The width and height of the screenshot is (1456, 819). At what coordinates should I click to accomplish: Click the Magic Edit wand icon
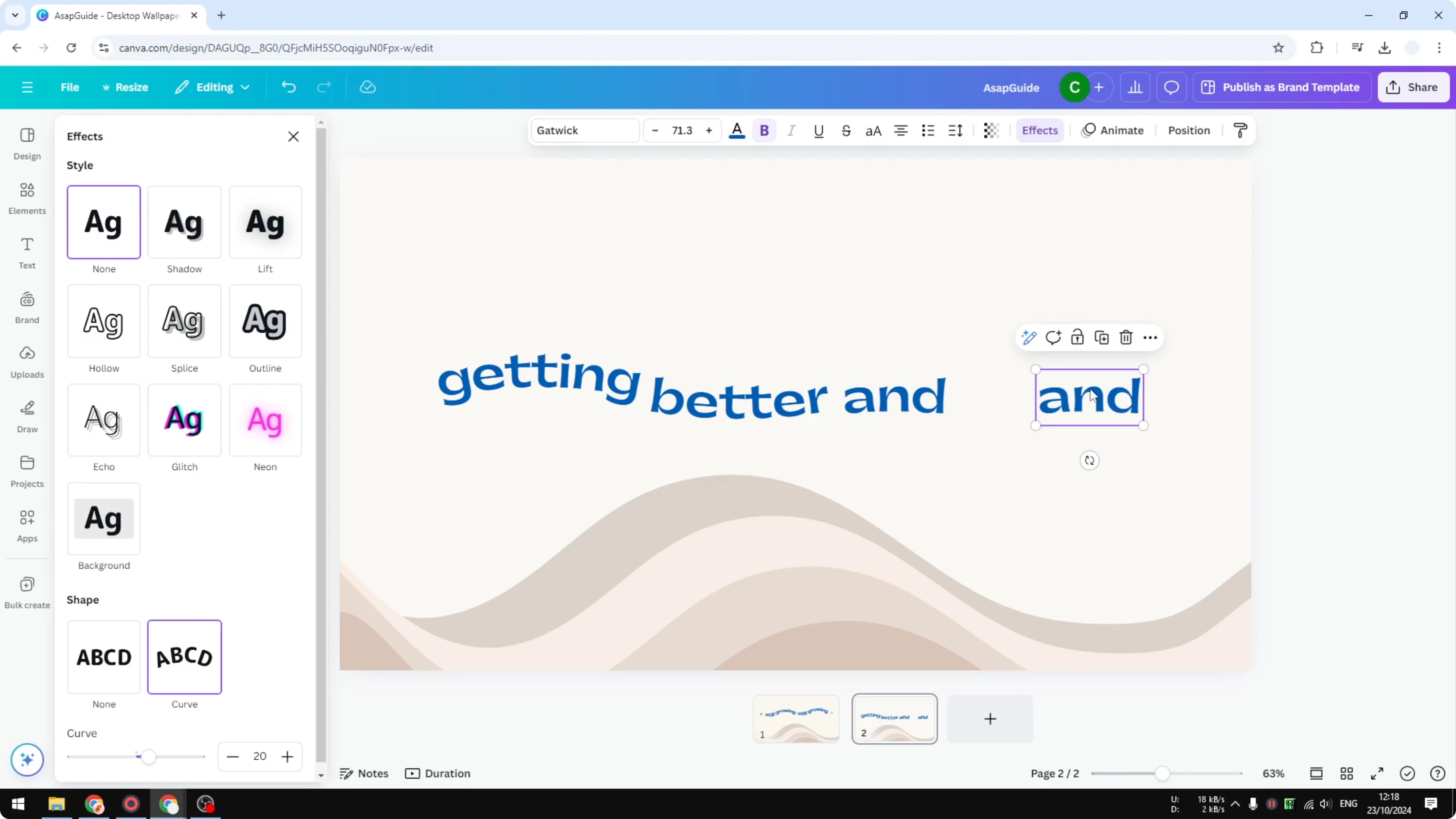[x=1029, y=337]
